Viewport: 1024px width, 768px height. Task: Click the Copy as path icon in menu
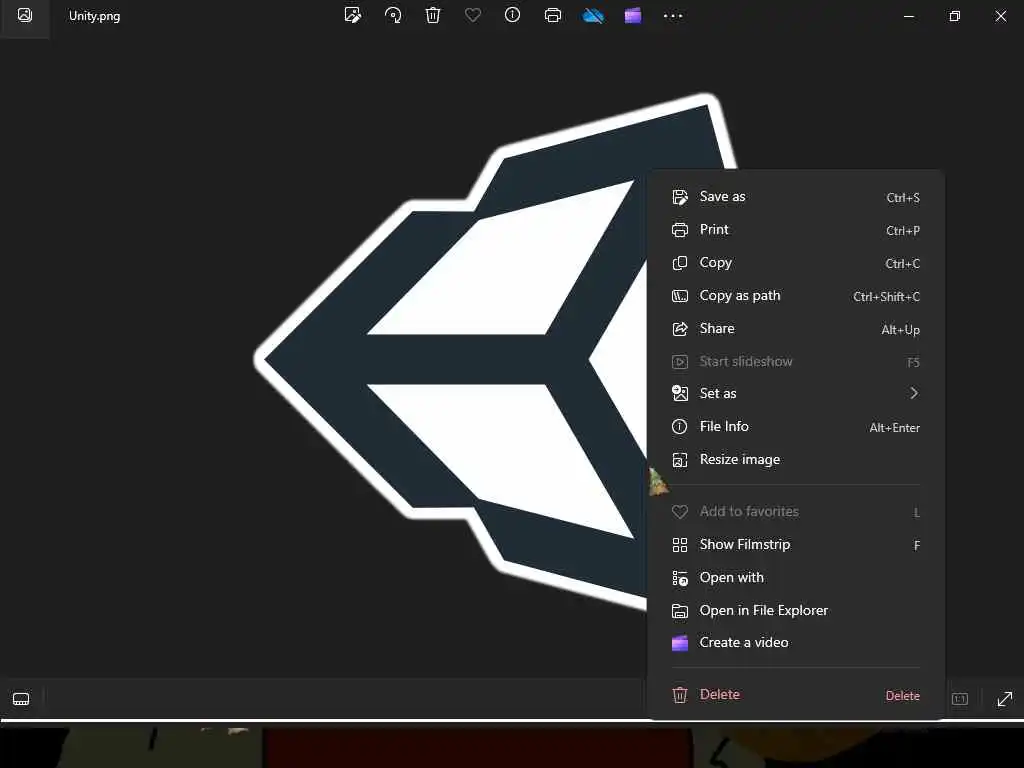680,296
